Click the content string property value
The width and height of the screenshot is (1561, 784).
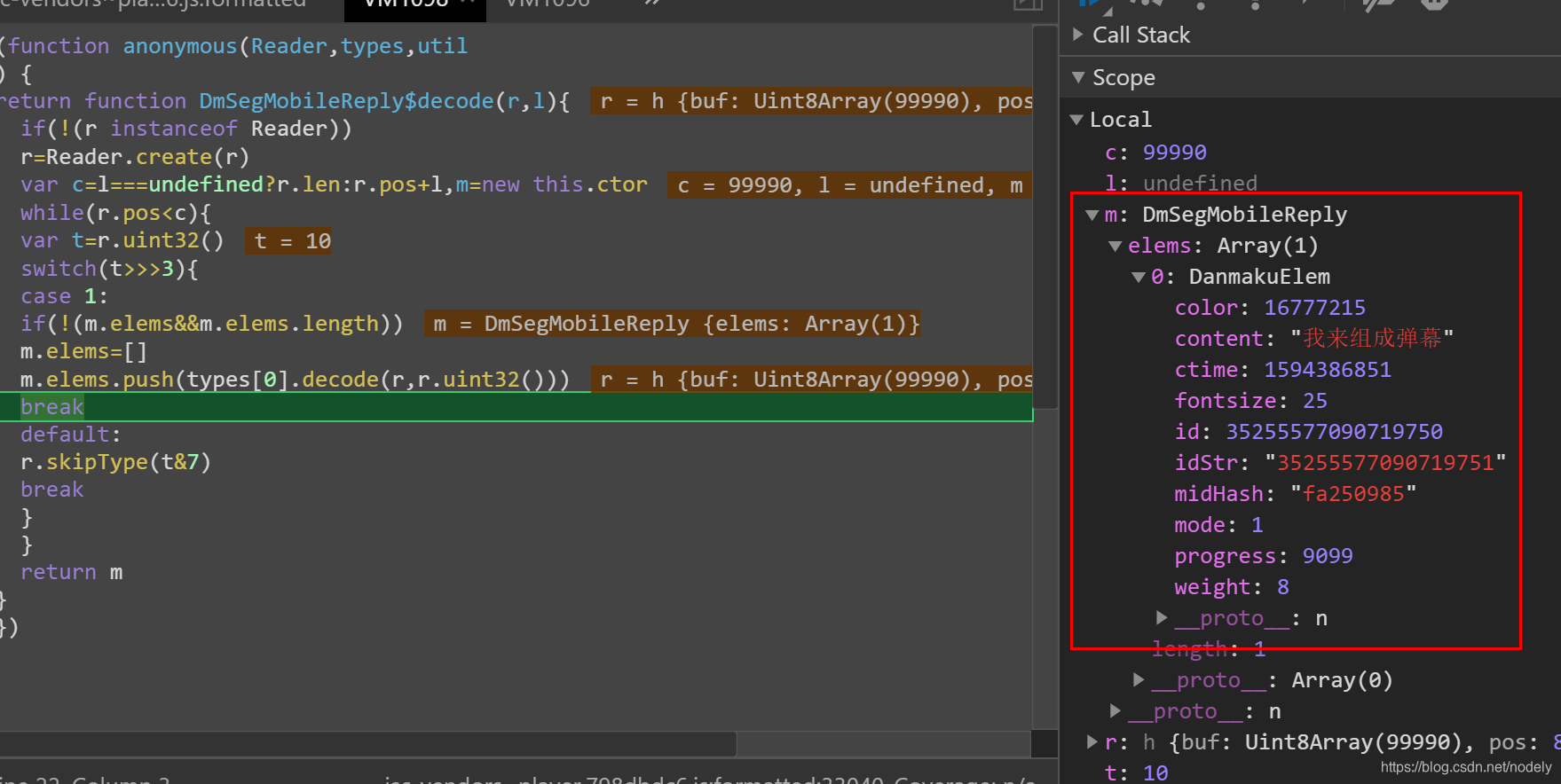[1372, 339]
